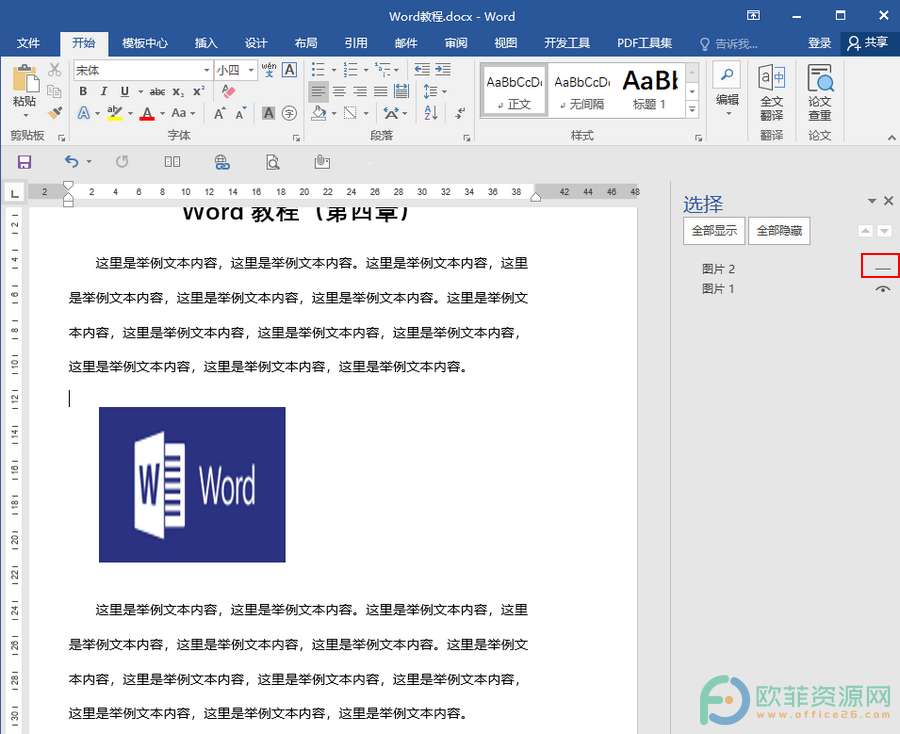Image resolution: width=900 pixels, height=734 pixels.
Task: Align text left
Action: [x=319, y=91]
